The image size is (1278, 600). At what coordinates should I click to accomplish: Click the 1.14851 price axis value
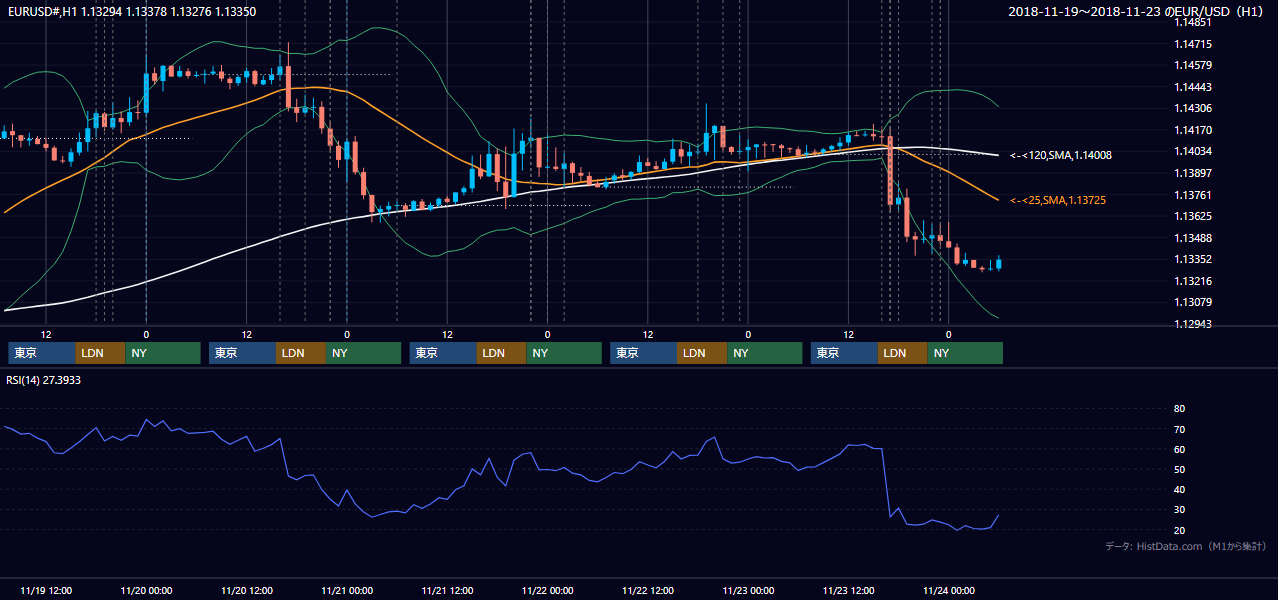(x=1194, y=22)
